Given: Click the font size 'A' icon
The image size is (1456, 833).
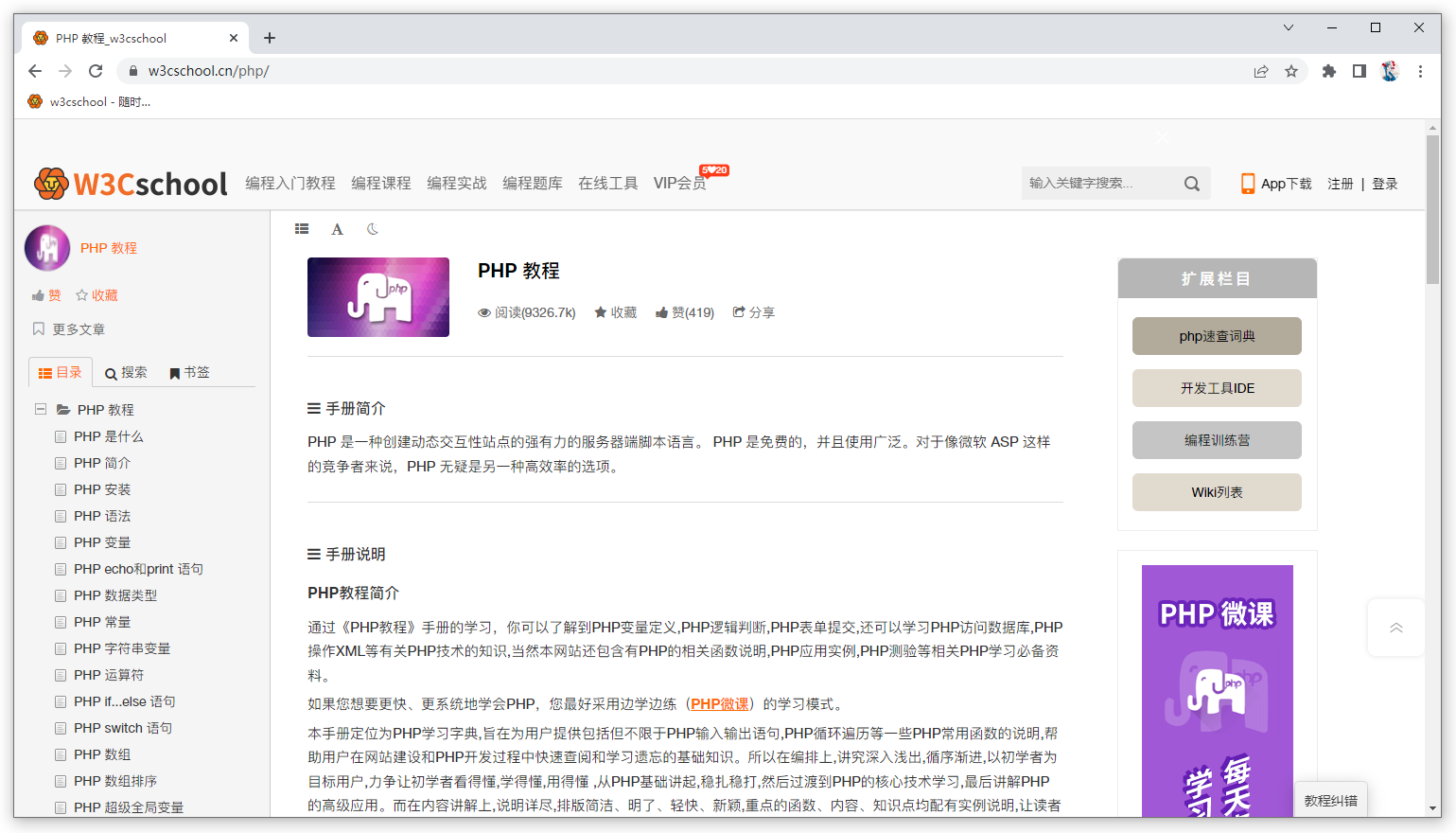Looking at the screenshot, I should pos(337,229).
